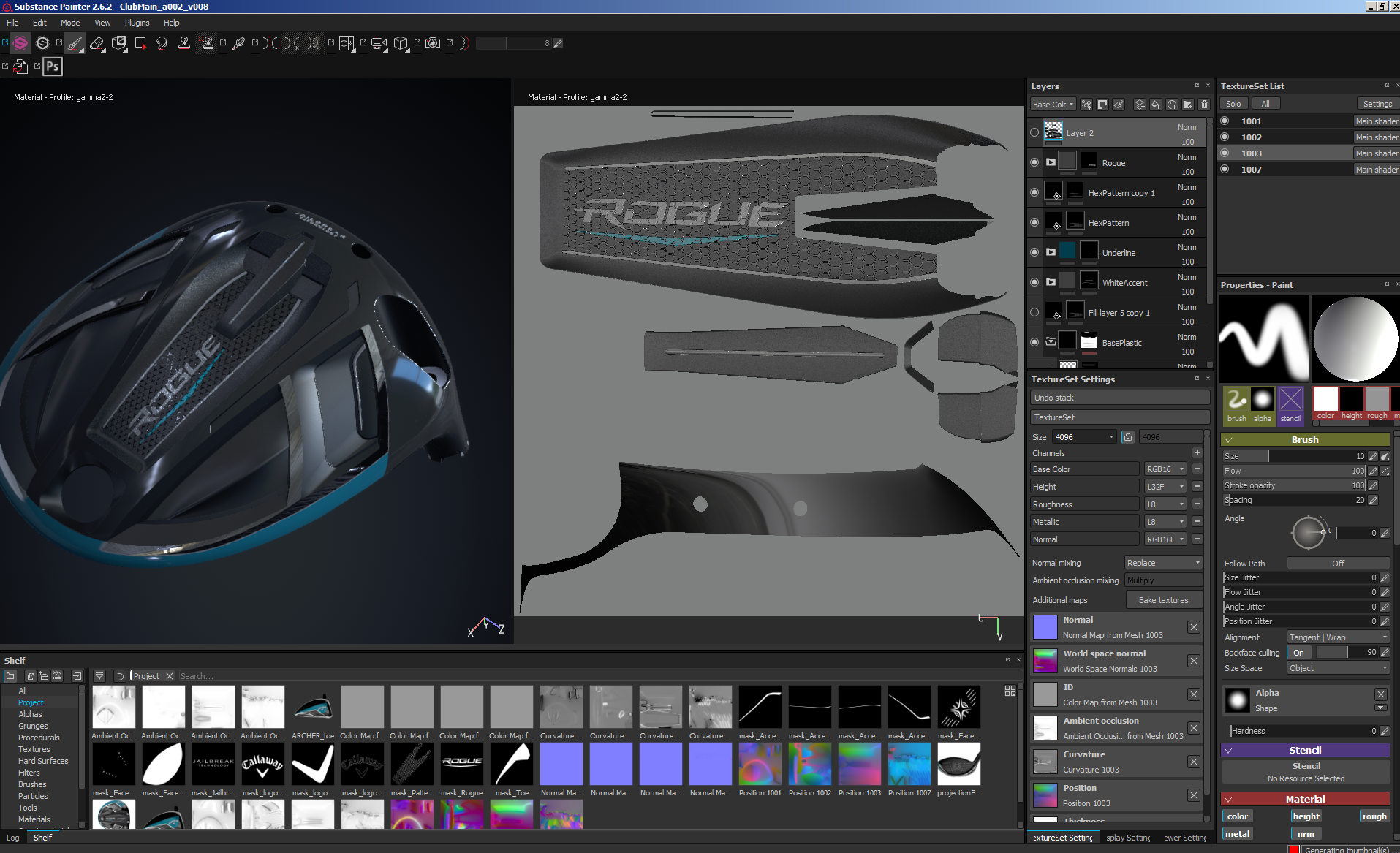Select Alphas category in Shelf
This screenshot has width=1400, height=853.
31,714
